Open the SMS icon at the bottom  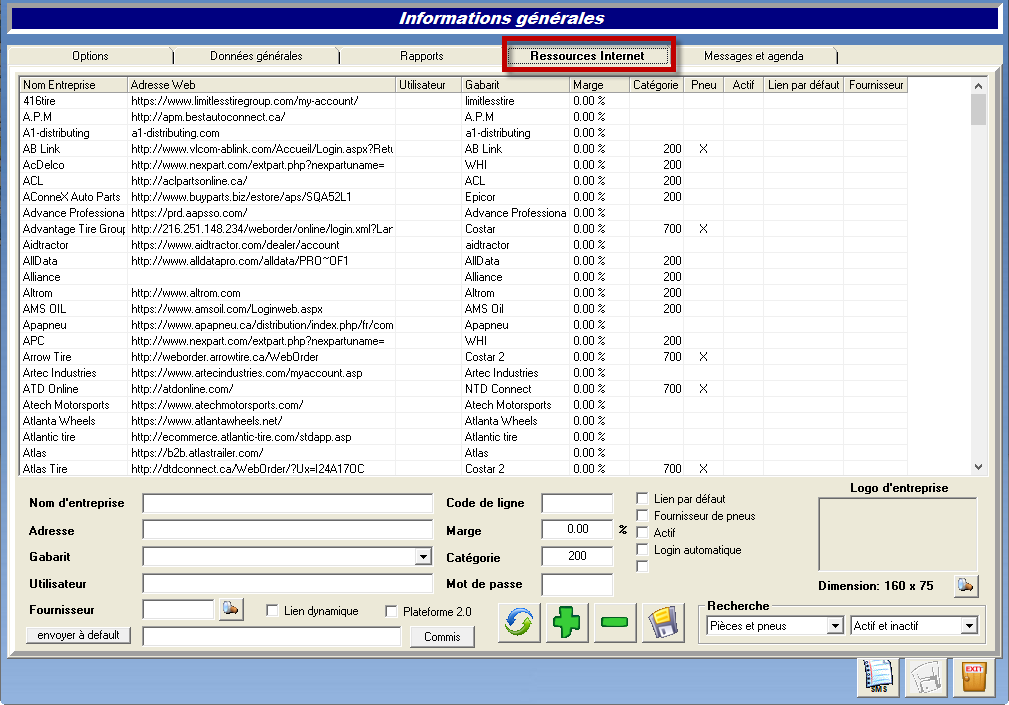878,677
